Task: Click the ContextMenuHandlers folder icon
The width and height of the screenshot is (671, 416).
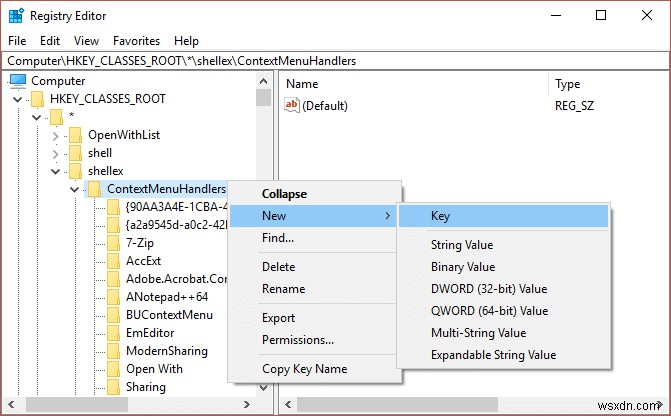Action: [94, 189]
